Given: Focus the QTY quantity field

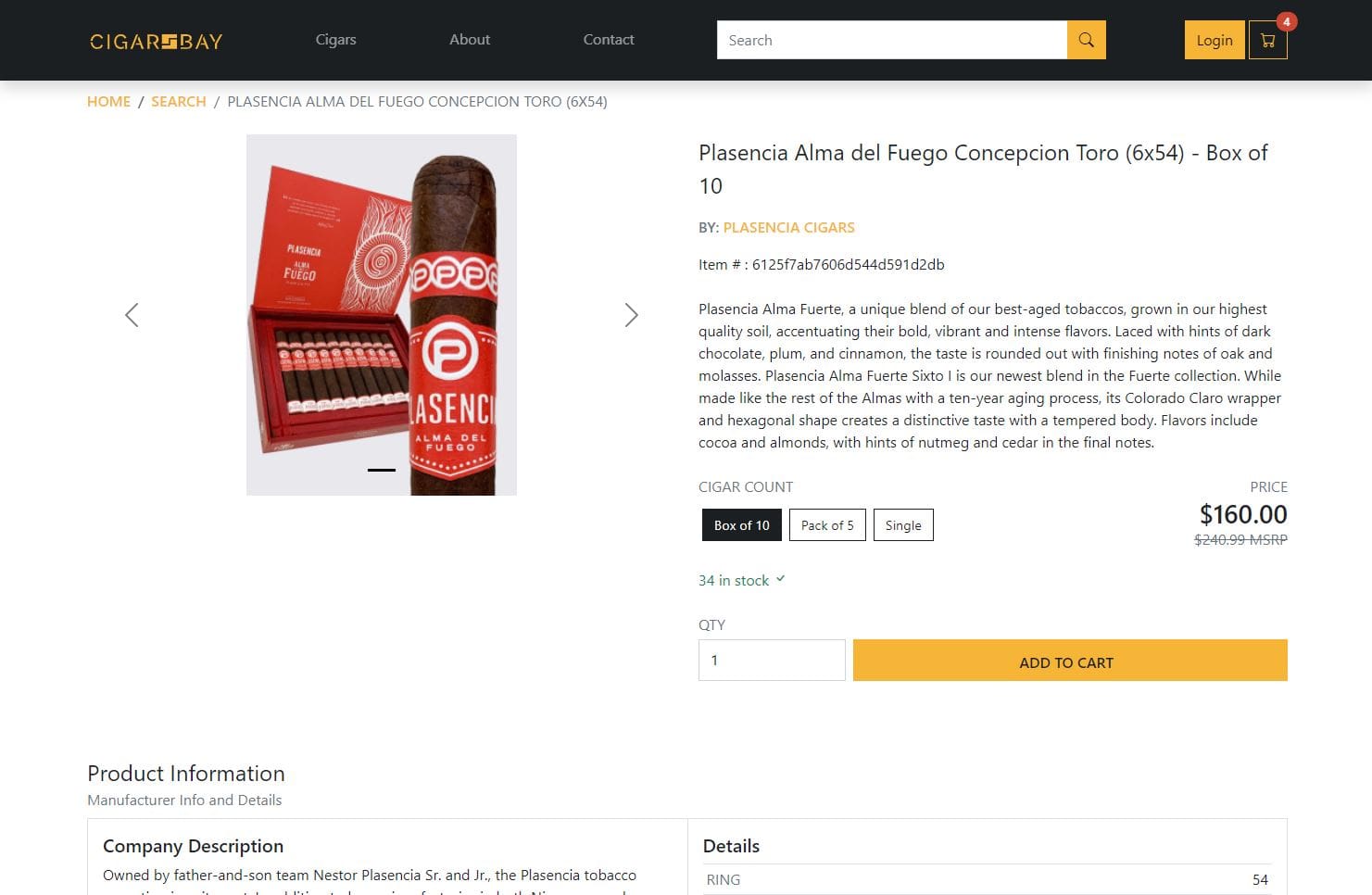Looking at the screenshot, I should tap(772, 661).
